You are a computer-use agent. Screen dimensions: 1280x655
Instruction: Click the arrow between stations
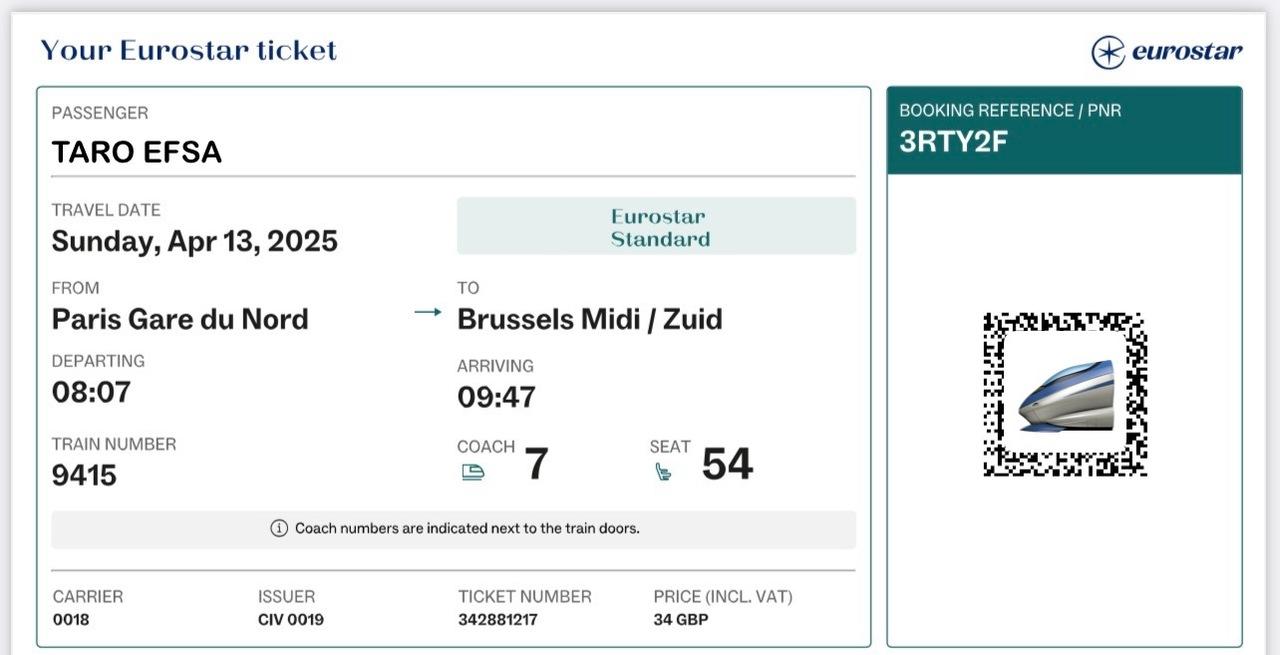point(428,313)
